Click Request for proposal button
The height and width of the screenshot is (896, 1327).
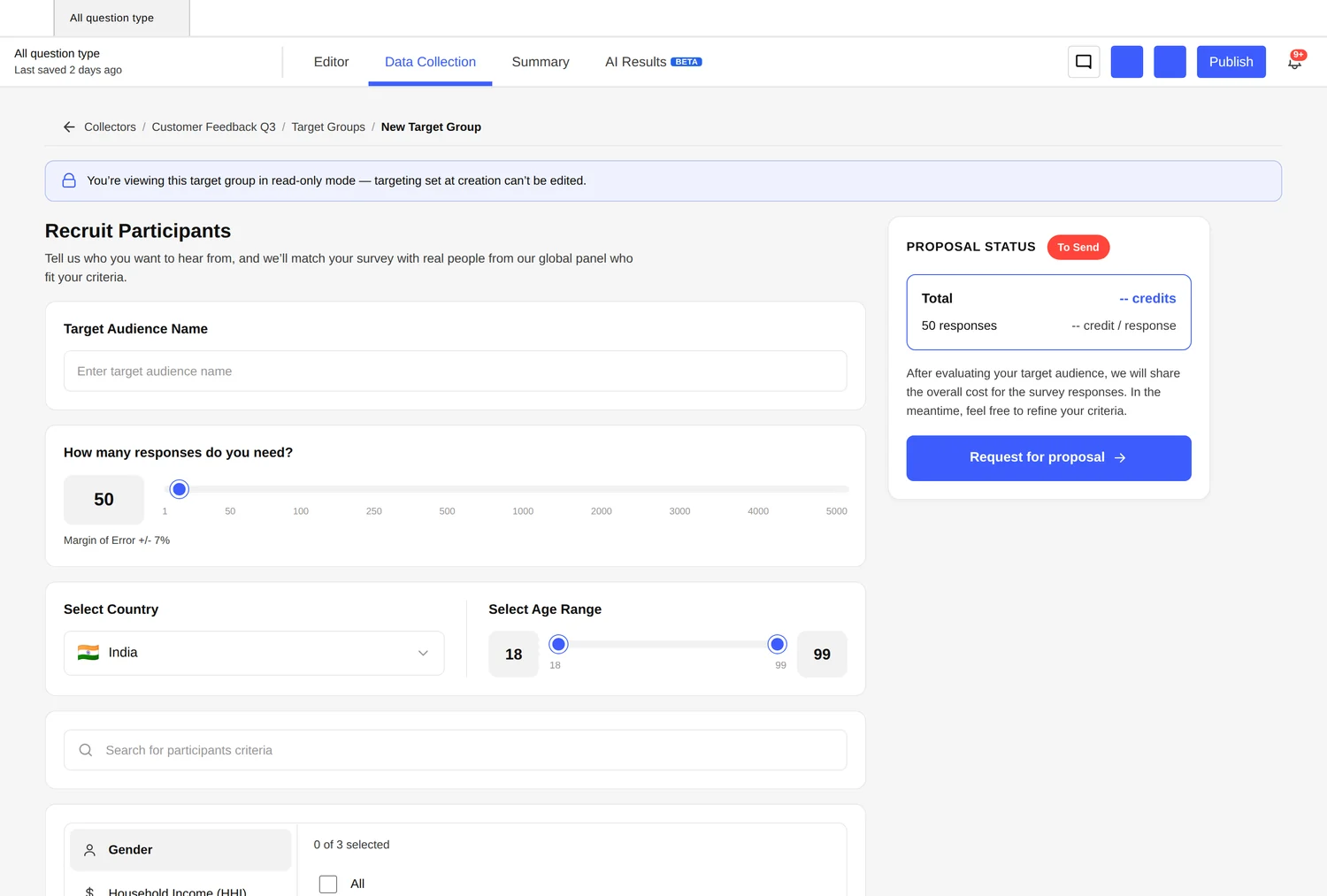[x=1048, y=458]
